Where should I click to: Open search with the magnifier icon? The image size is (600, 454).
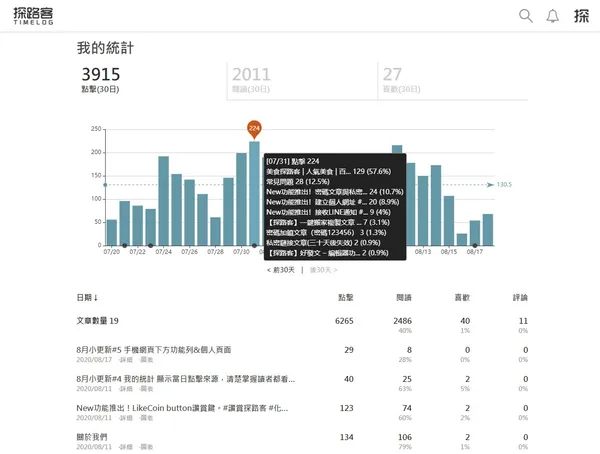[526, 16]
